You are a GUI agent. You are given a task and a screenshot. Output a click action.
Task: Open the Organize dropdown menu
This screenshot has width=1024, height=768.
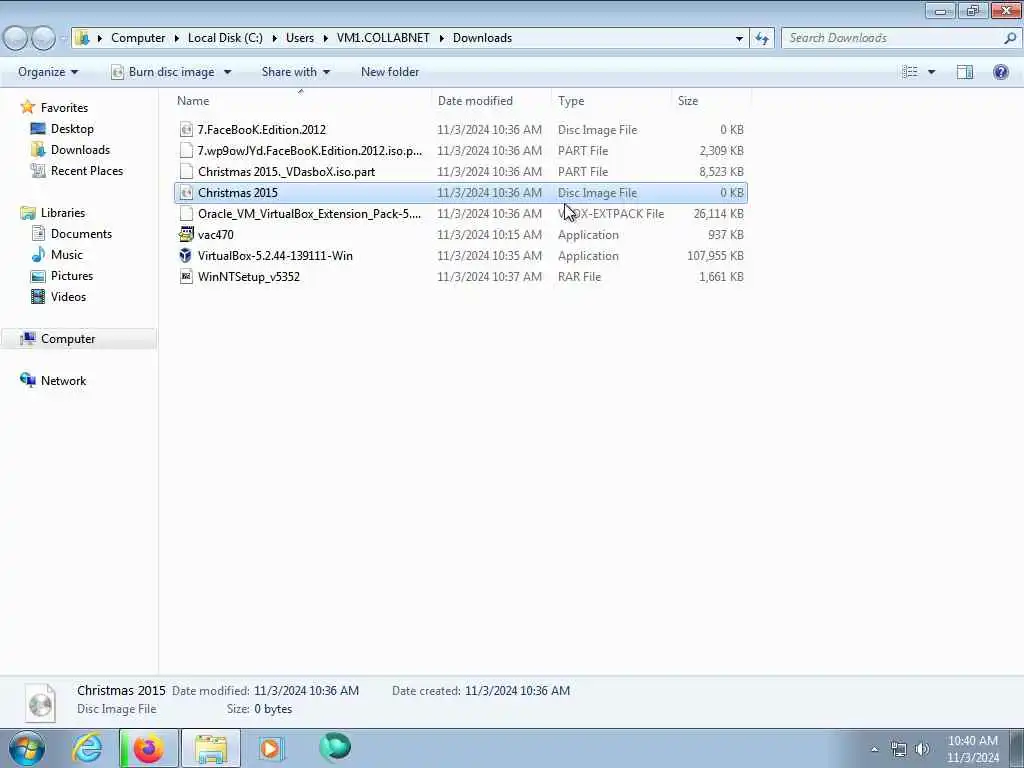tap(48, 72)
